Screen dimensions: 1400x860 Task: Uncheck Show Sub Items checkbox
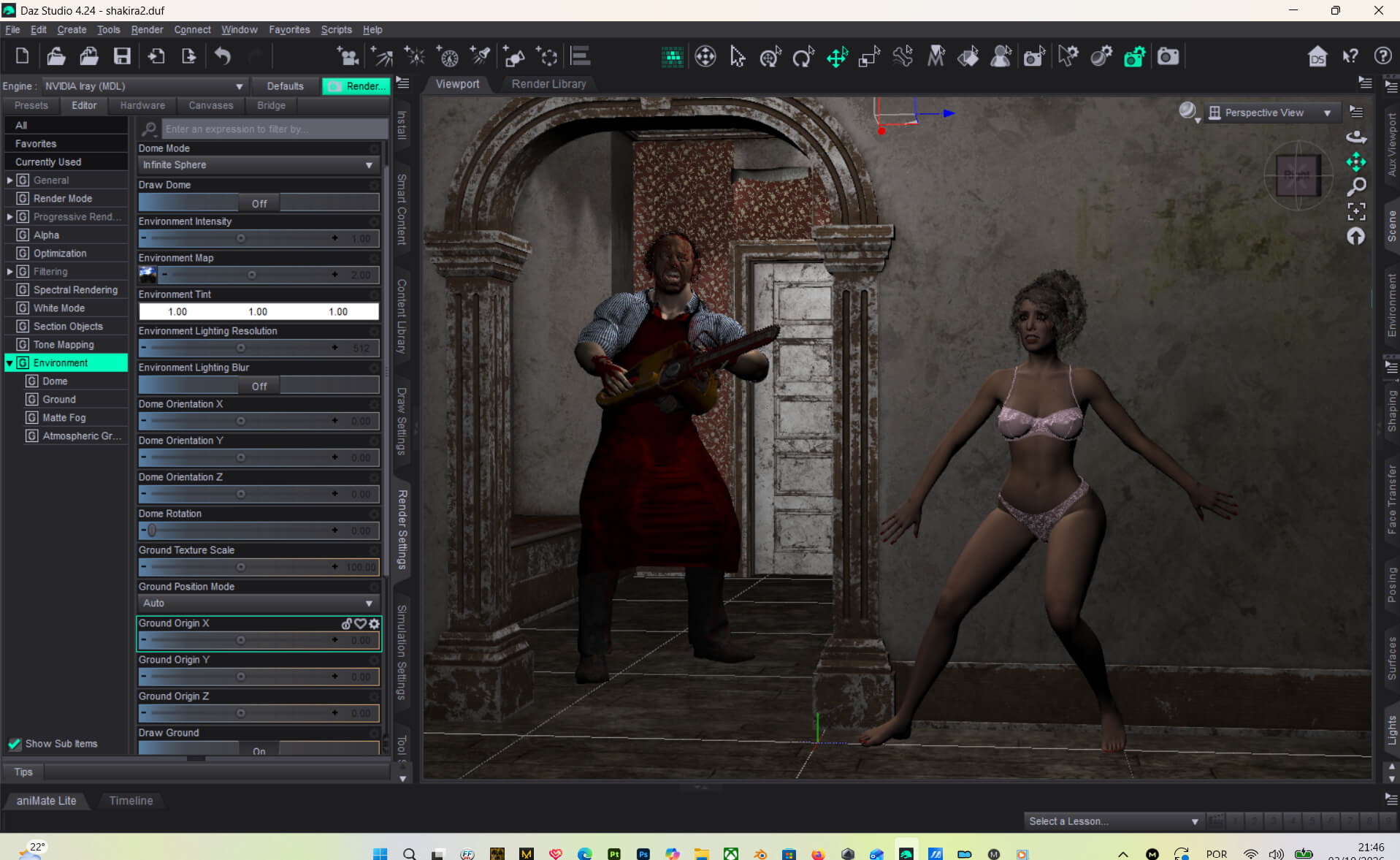coord(15,744)
